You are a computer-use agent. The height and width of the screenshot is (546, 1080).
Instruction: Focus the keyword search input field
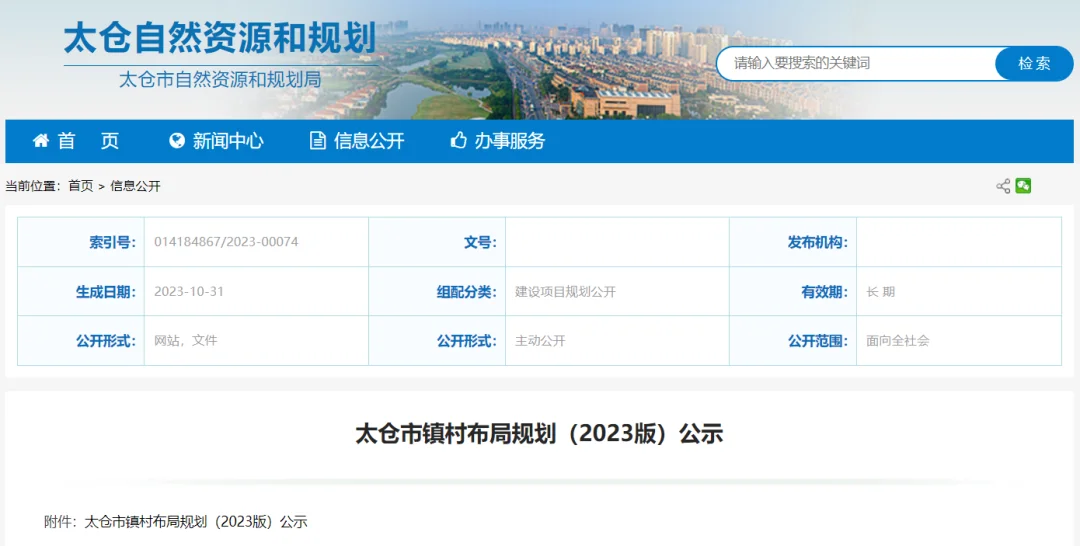tap(856, 63)
